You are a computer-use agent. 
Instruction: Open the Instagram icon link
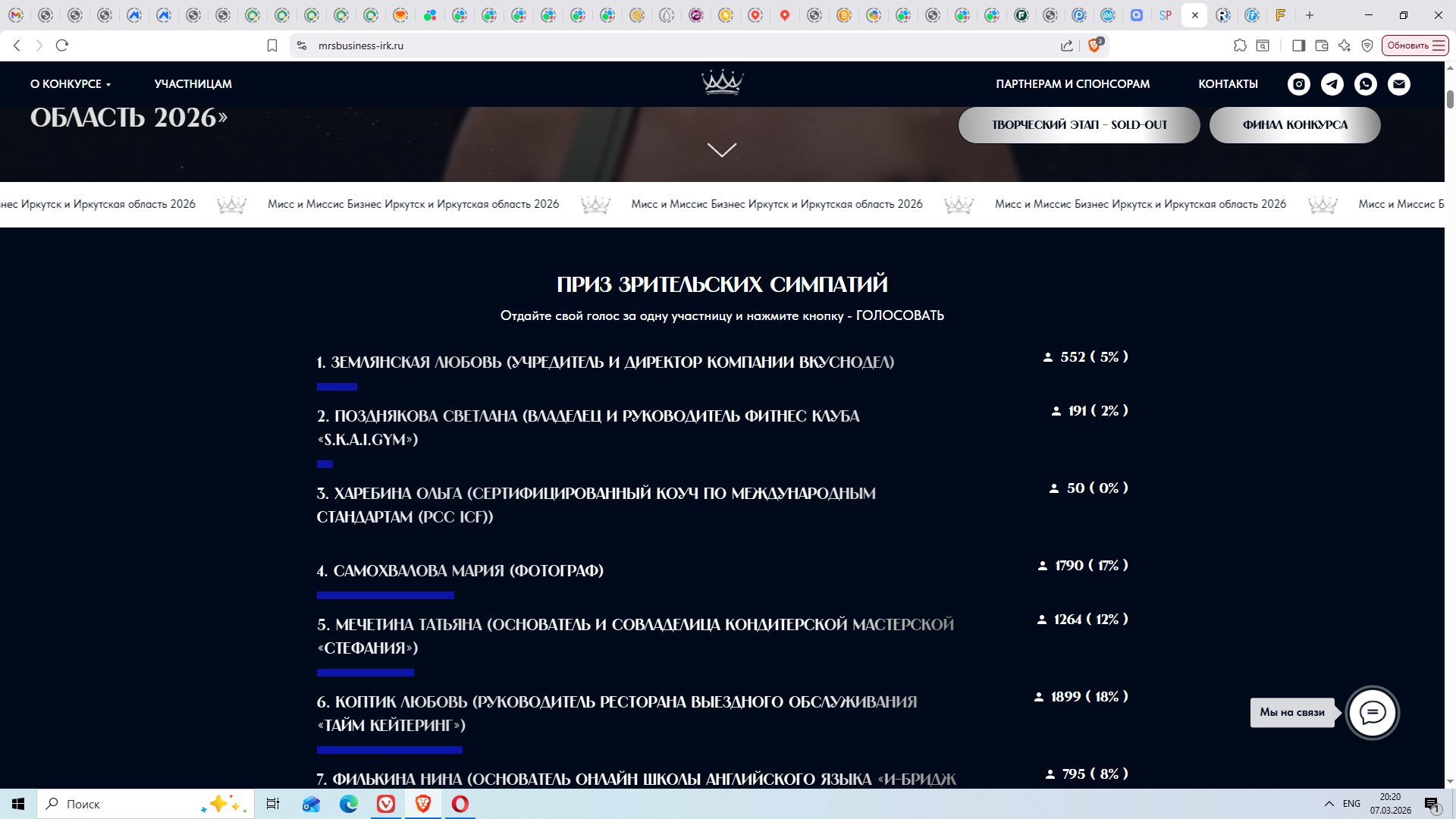1298,84
